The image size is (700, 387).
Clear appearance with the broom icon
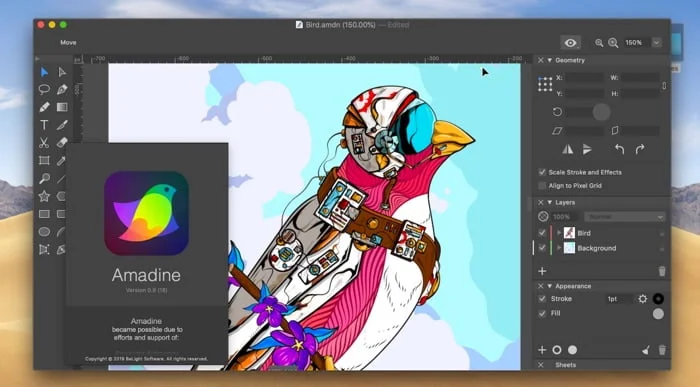click(646, 350)
